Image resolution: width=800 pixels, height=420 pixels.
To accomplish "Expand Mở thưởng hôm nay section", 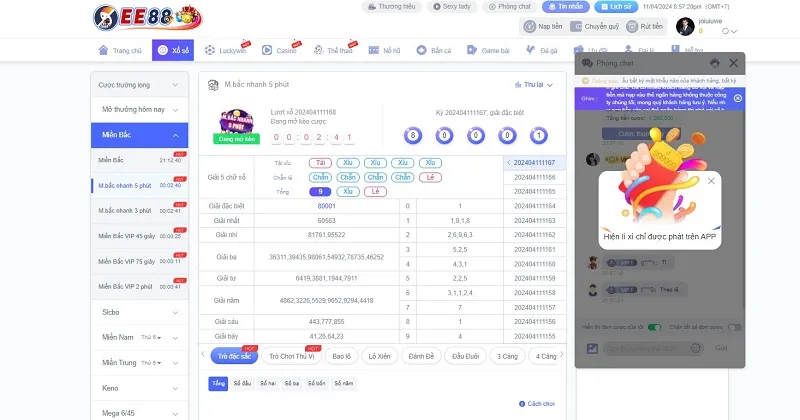I will pos(139,110).
